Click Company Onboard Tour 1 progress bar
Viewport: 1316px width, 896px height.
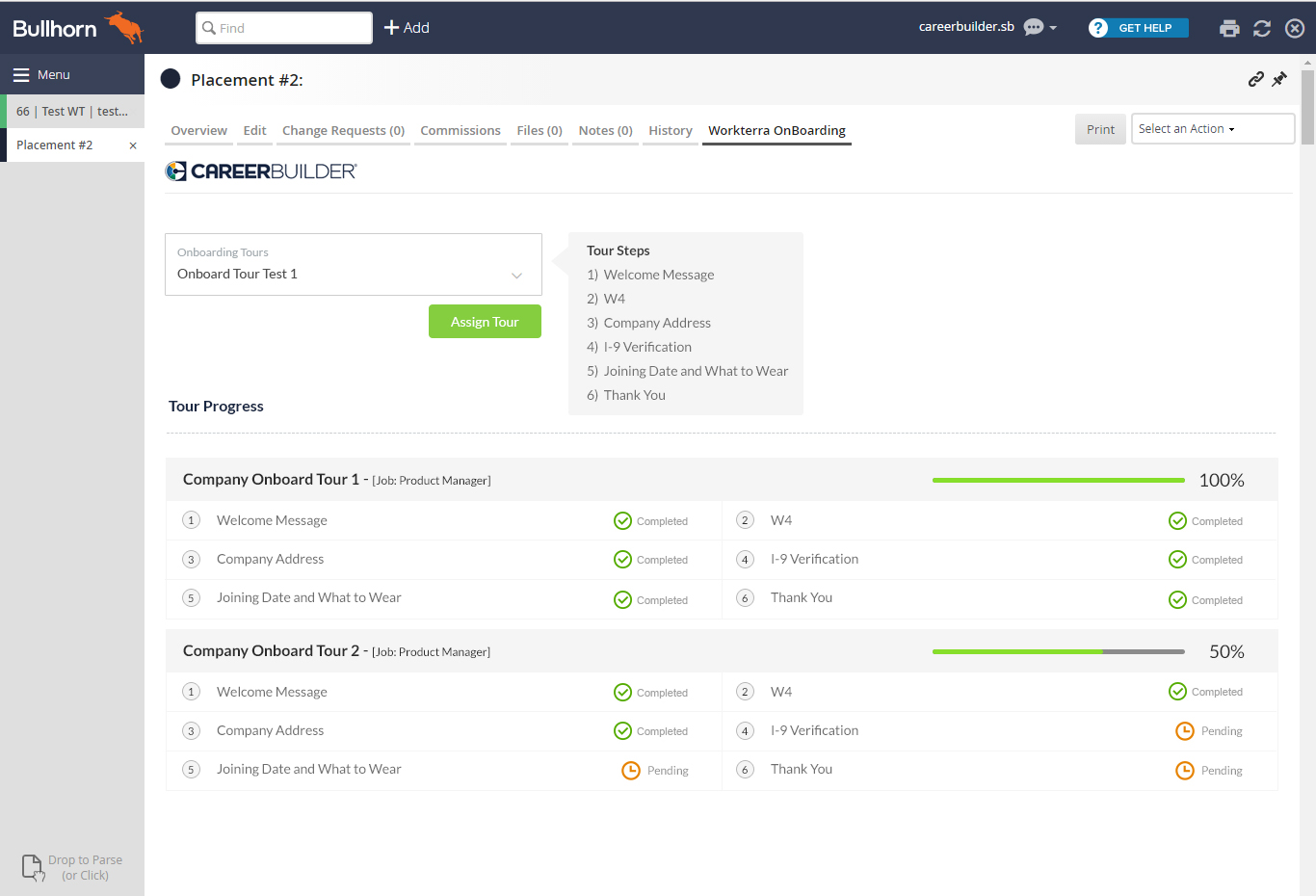(1059, 480)
